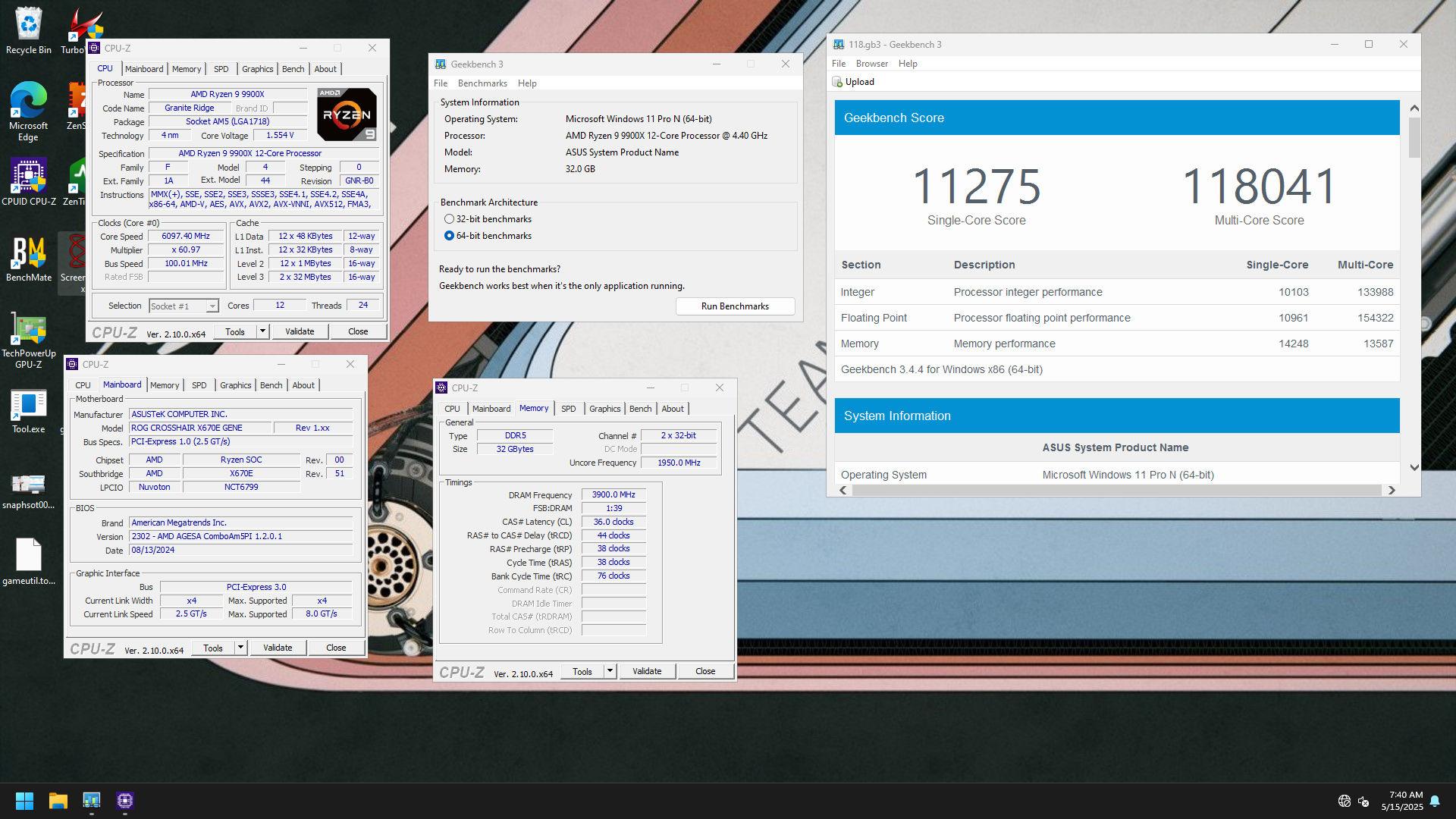
Task: Open the gameutil.to desktop file
Action: point(28,561)
